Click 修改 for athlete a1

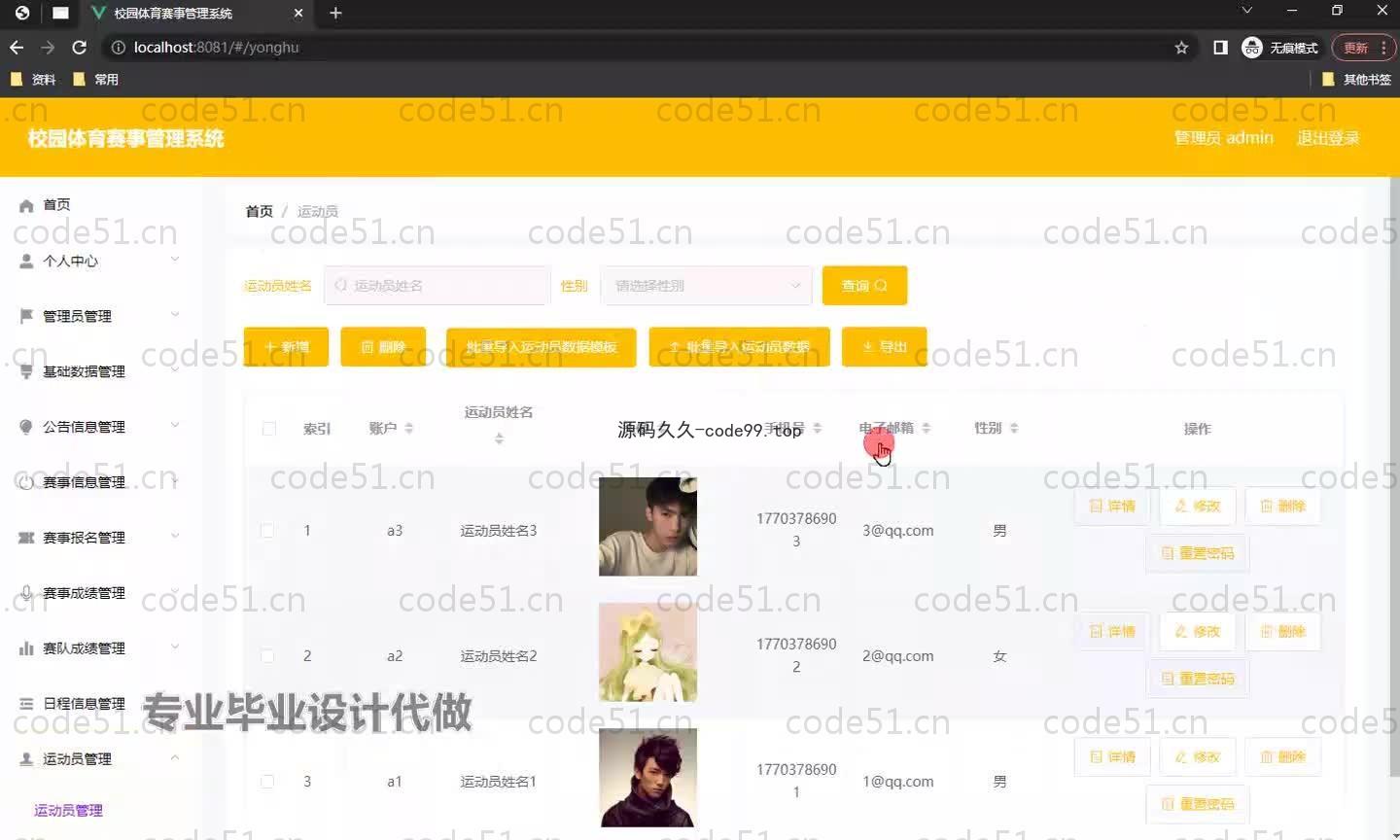1198,757
